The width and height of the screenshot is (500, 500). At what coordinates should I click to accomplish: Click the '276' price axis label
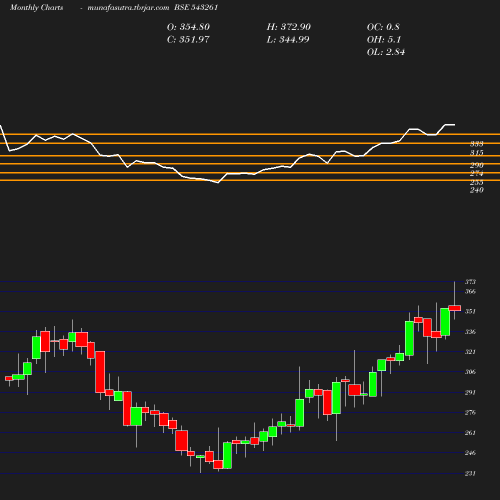[470, 412]
